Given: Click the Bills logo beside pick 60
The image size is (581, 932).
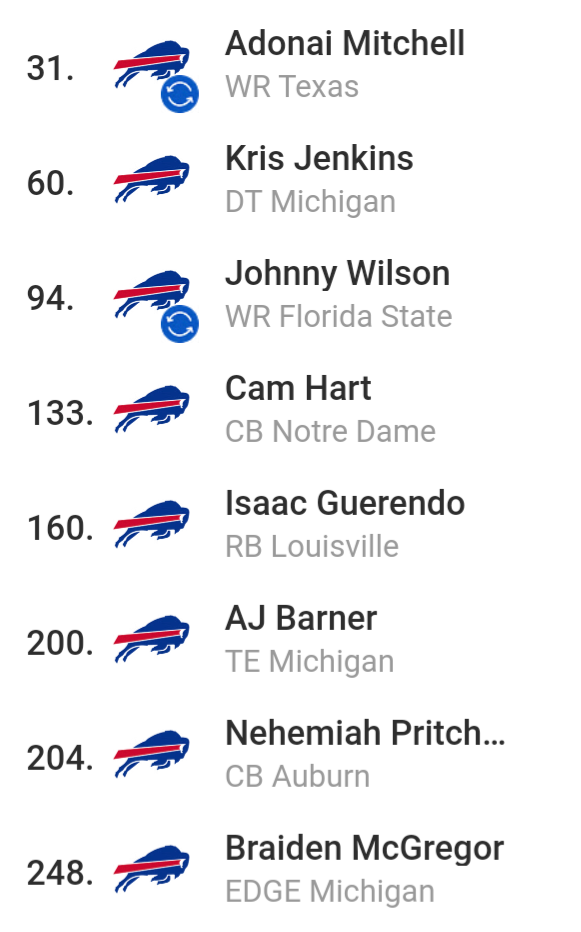Looking at the screenshot, I should tap(152, 179).
